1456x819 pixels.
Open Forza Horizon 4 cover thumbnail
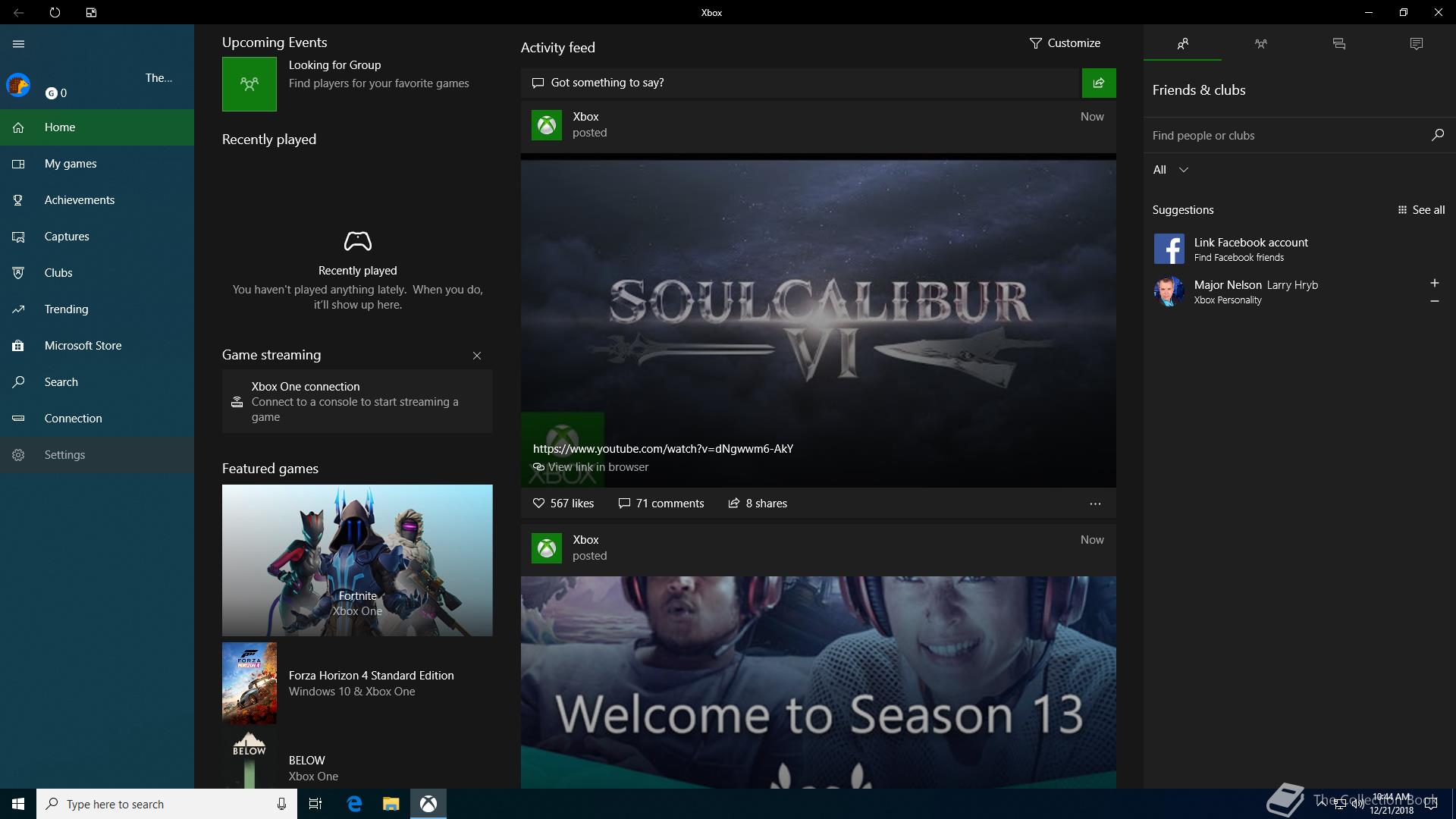(x=249, y=683)
